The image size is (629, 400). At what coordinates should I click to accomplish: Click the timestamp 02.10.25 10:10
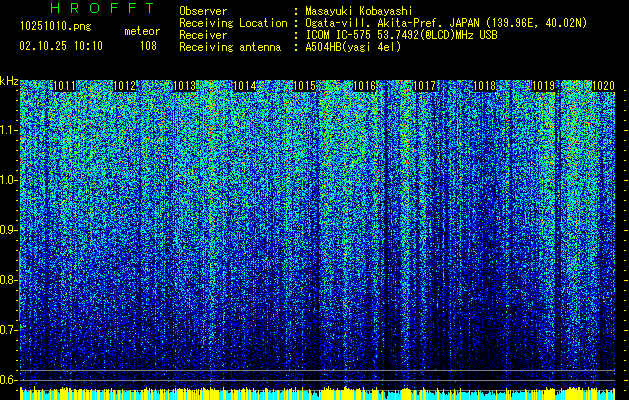pyautogui.click(x=61, y=46)
